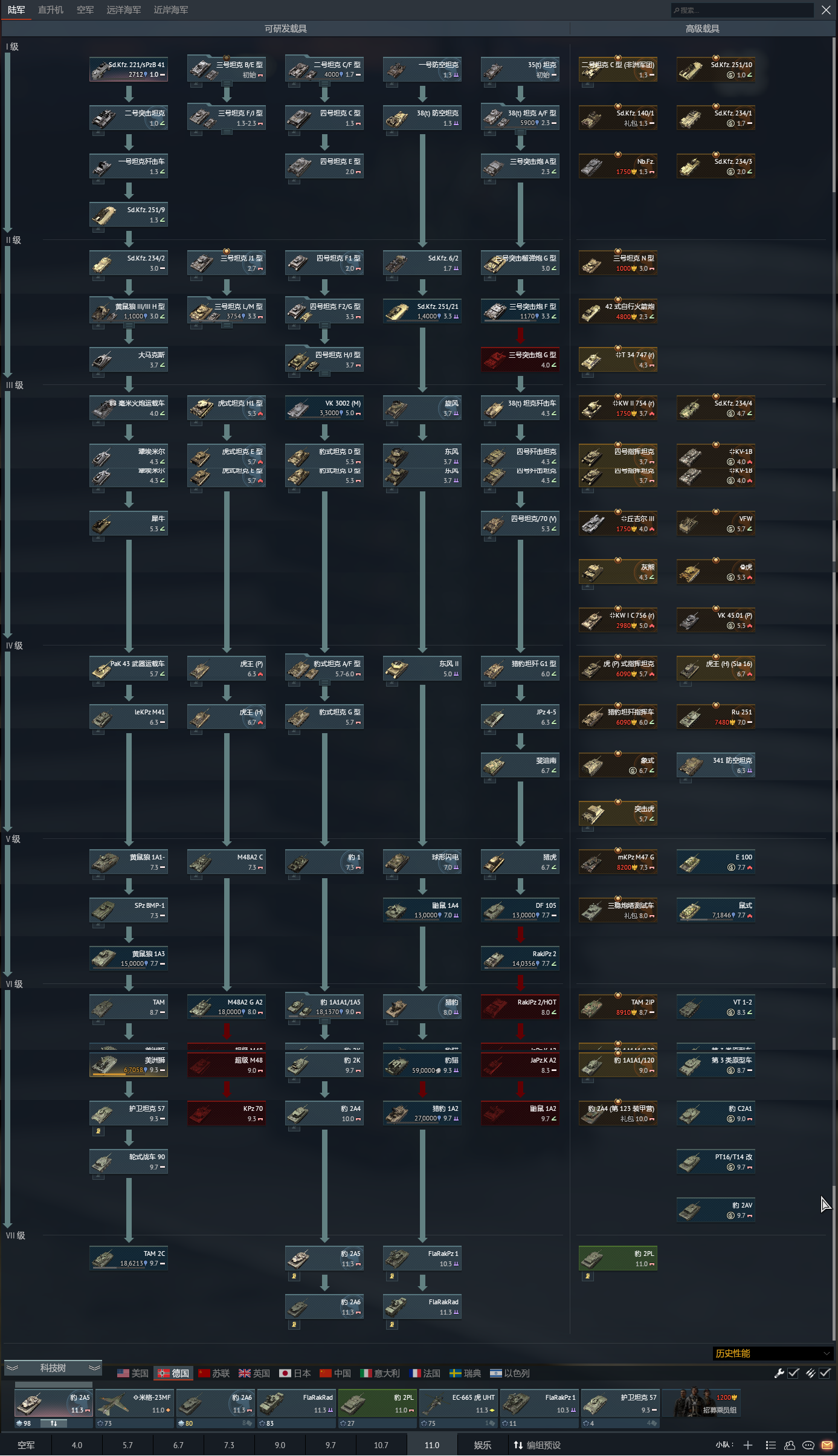Image resolution: width=838 pixels, height=1456 pixels.
Task: Expand the 二号坦克 C/F 型 vehicle group
Action: coord(324,69)
